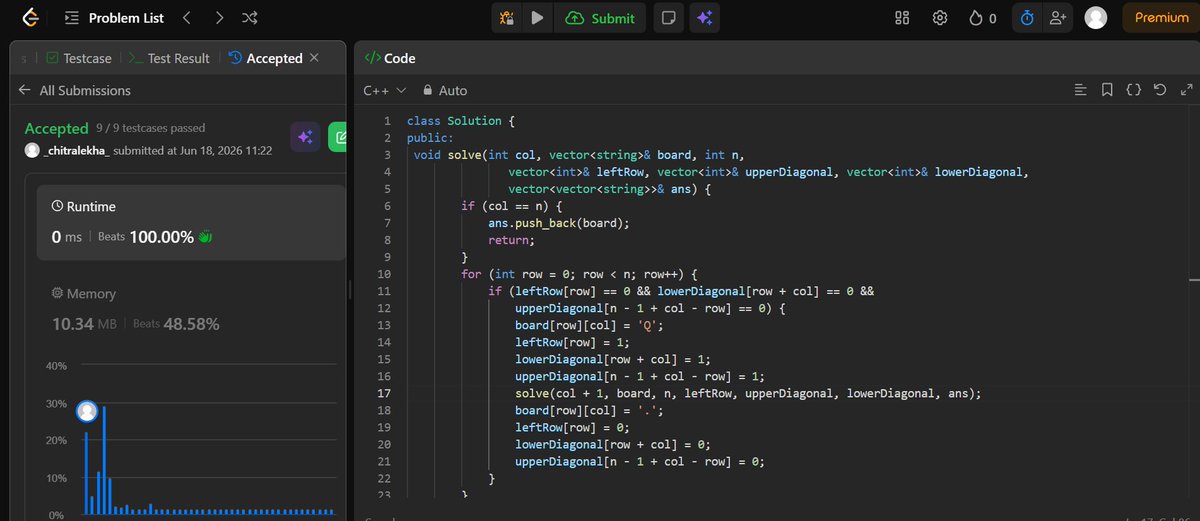
Task: Click "9 / 9 testcases passed" text
Action: pos(151,128)
